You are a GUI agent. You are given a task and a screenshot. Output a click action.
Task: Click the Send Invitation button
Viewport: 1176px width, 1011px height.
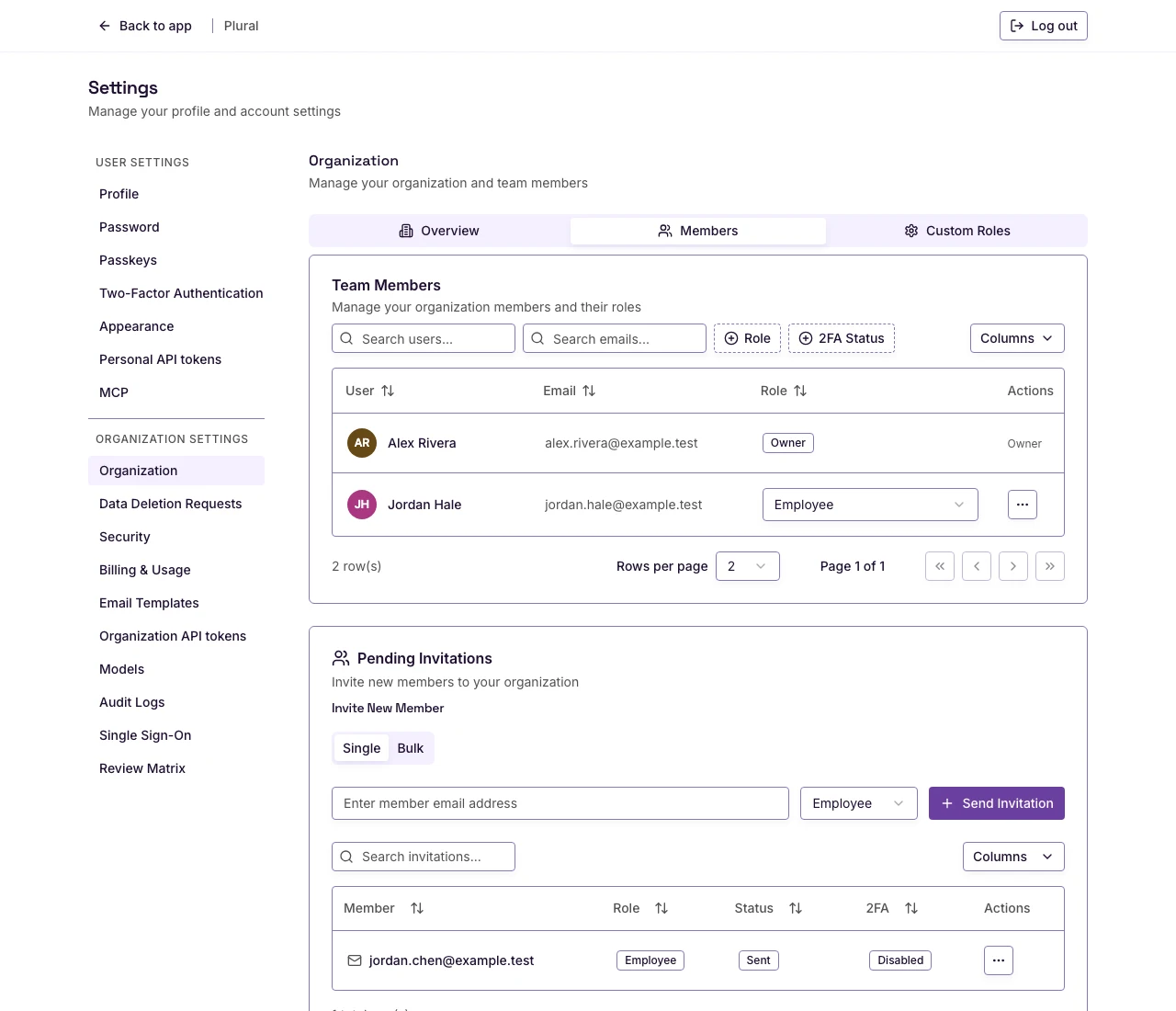point(997,803)
